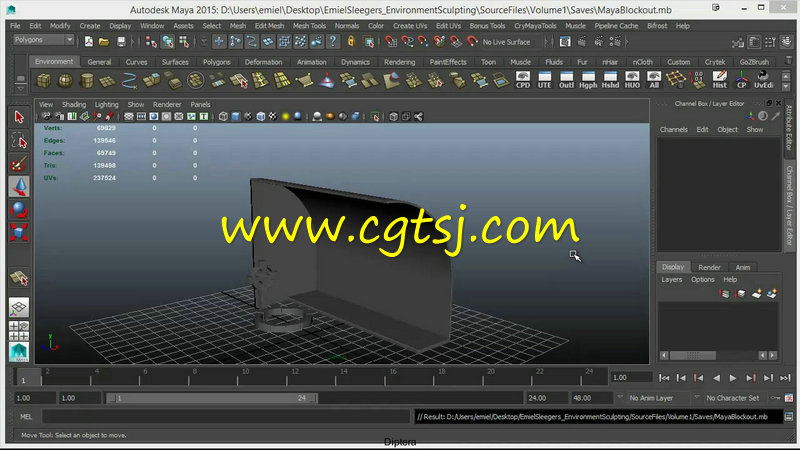Click the Outl shelf button

(x=566, y=80)
